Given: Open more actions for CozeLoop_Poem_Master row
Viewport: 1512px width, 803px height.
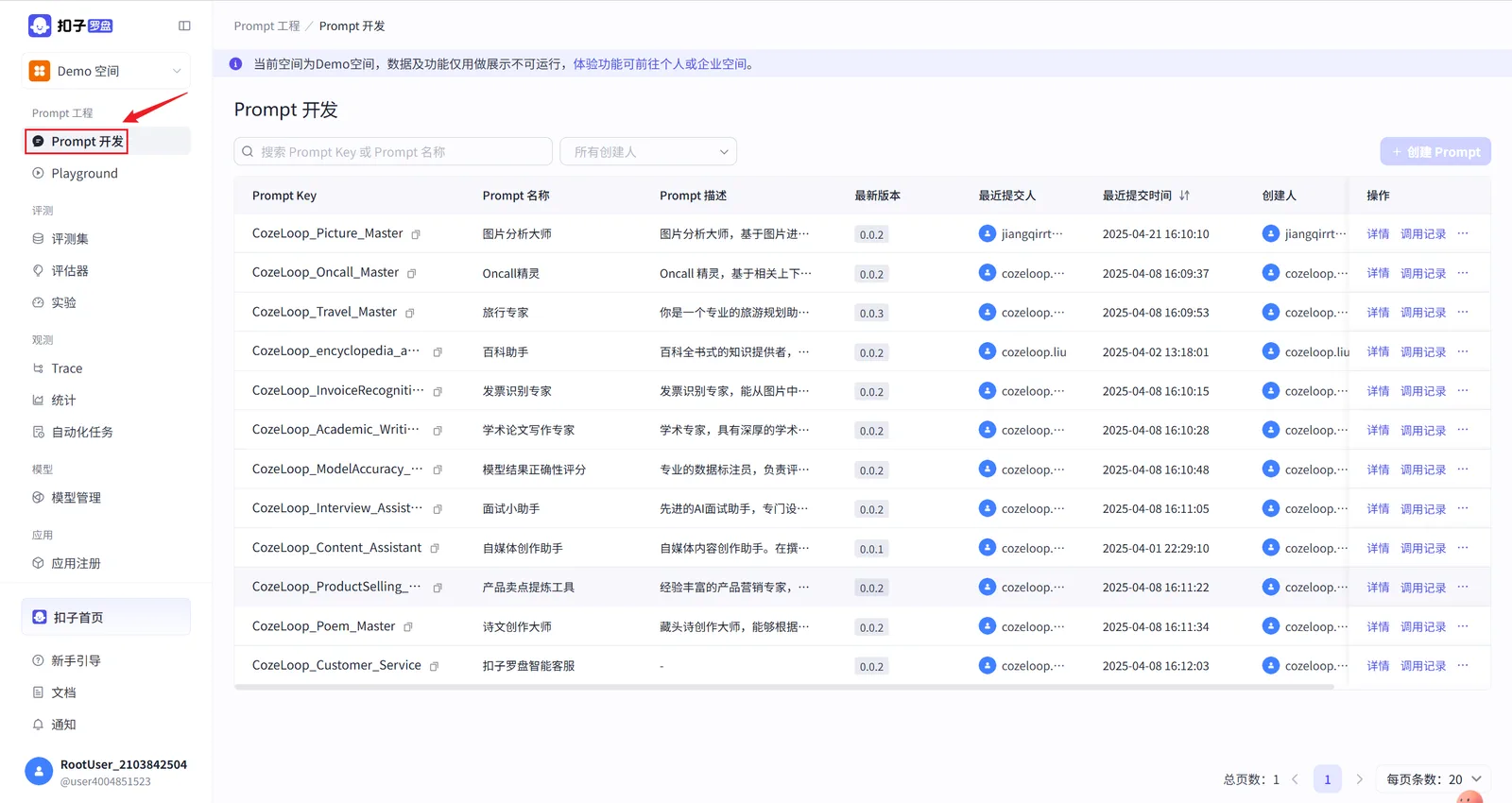Looking at the screenshot, I should point(1463,626).
